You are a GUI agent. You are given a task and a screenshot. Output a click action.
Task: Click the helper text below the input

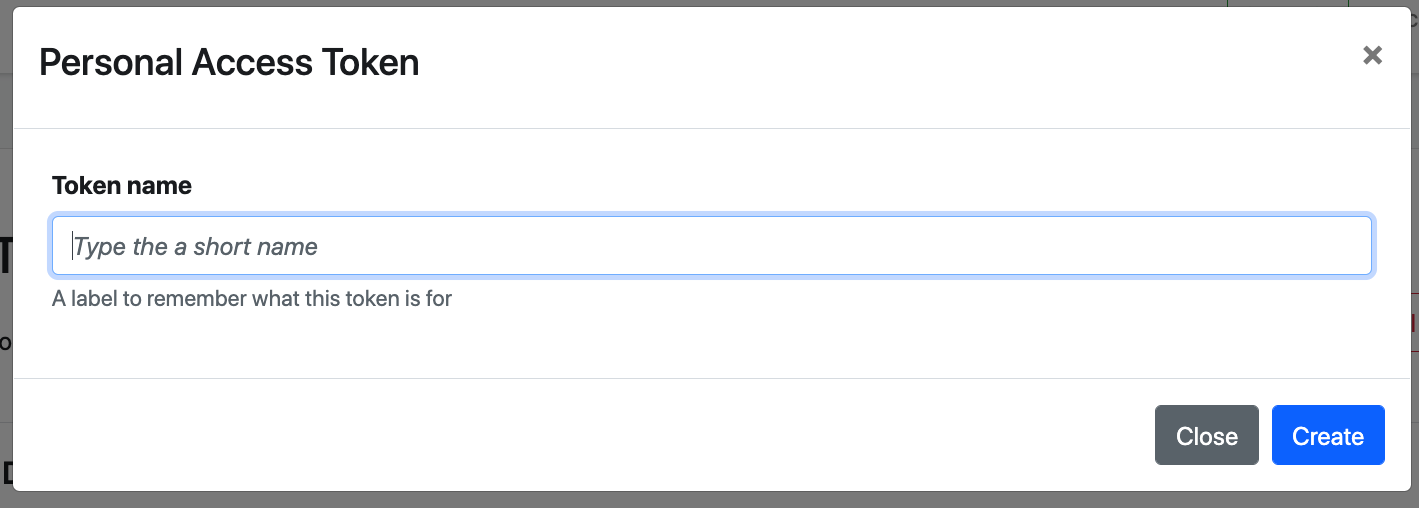point(252,299)
